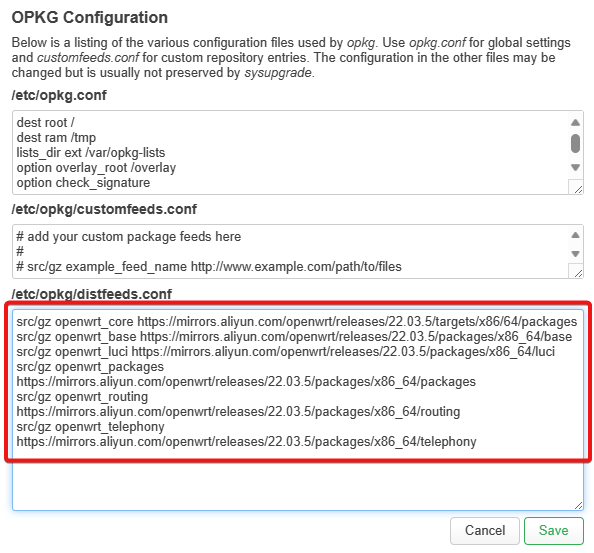Place cursor on the openwrt_core feed line

click(x=297, y=322)
